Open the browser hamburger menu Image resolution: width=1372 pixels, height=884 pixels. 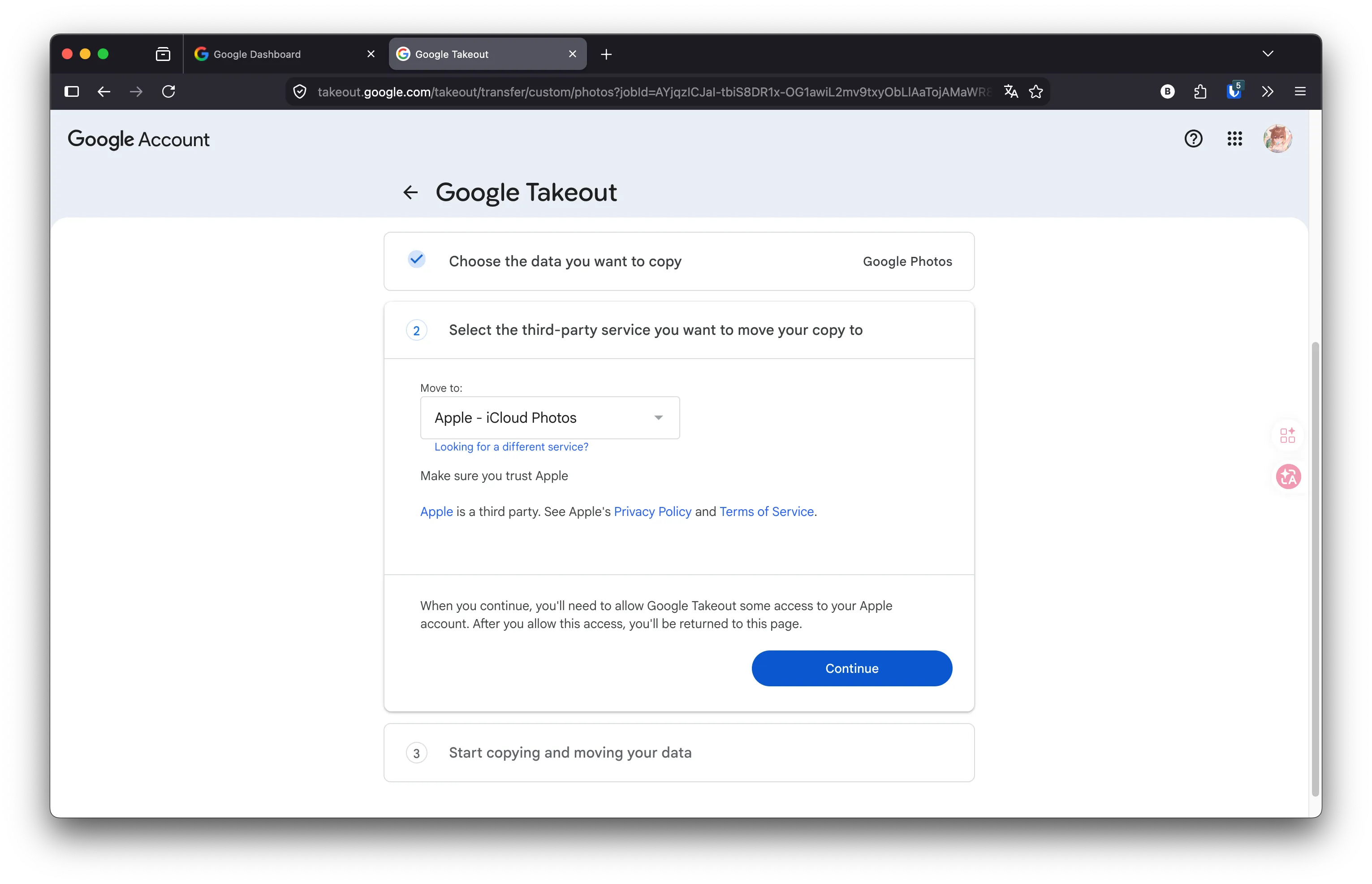pyautogui.click(x=1300, y=91)
